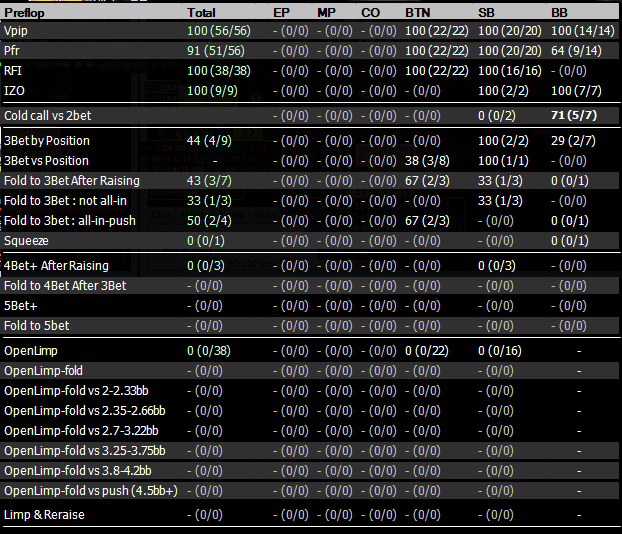Select OpenLimp-fold vs 2-2.33bb label

[x=76, y=391]
